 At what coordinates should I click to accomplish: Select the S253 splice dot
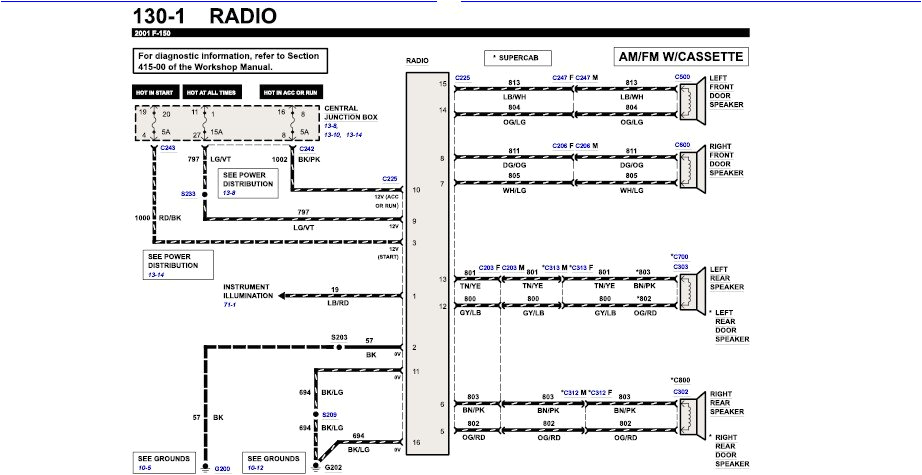(205, 192)
